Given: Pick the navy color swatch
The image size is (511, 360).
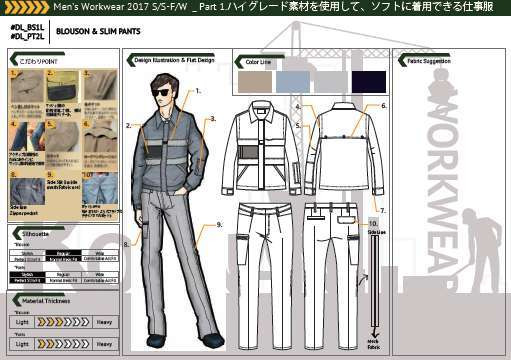Looking at the screenshot, I should 369,82.
